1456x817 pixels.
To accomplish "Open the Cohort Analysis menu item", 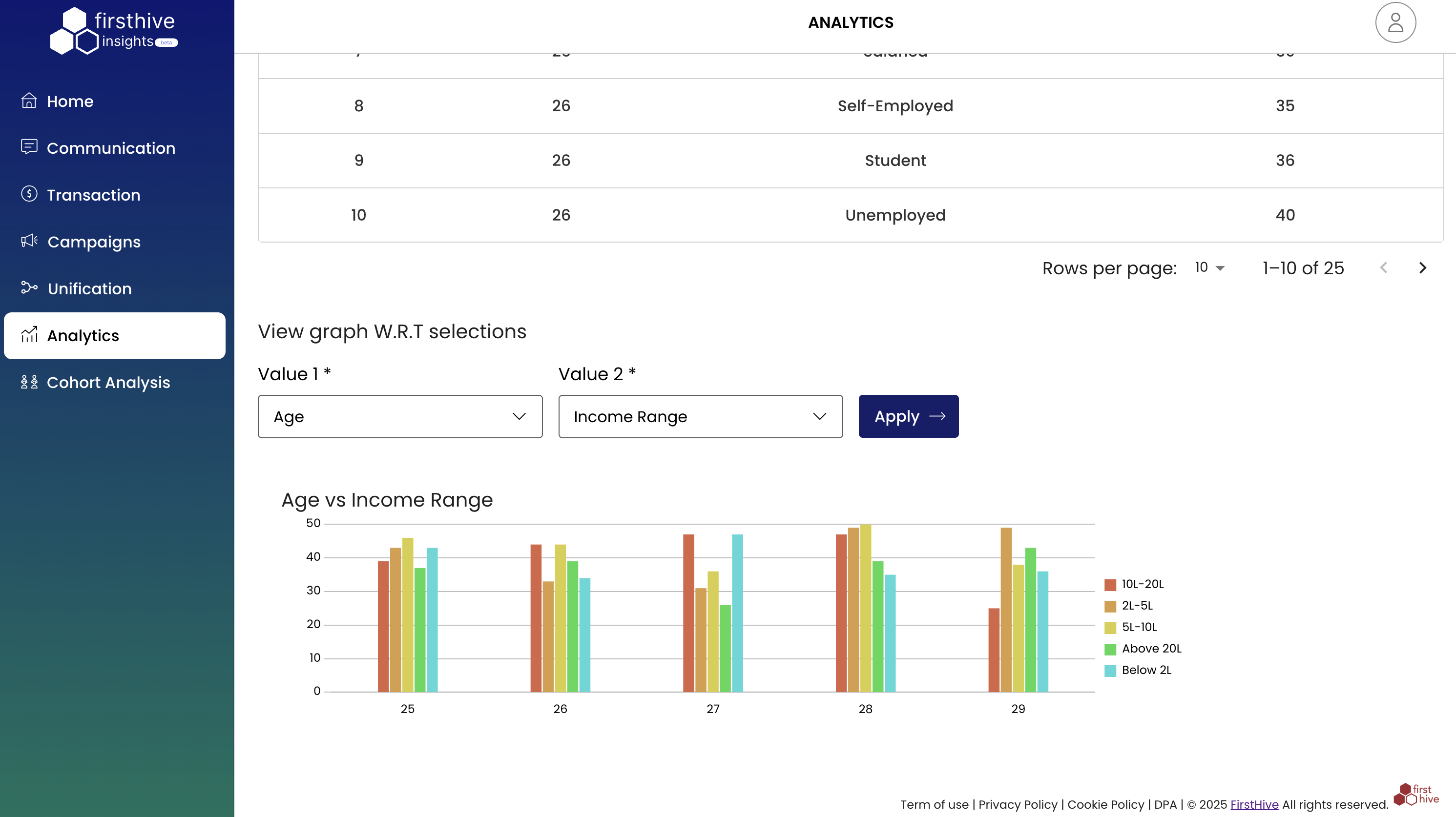I will pos(108,383).
